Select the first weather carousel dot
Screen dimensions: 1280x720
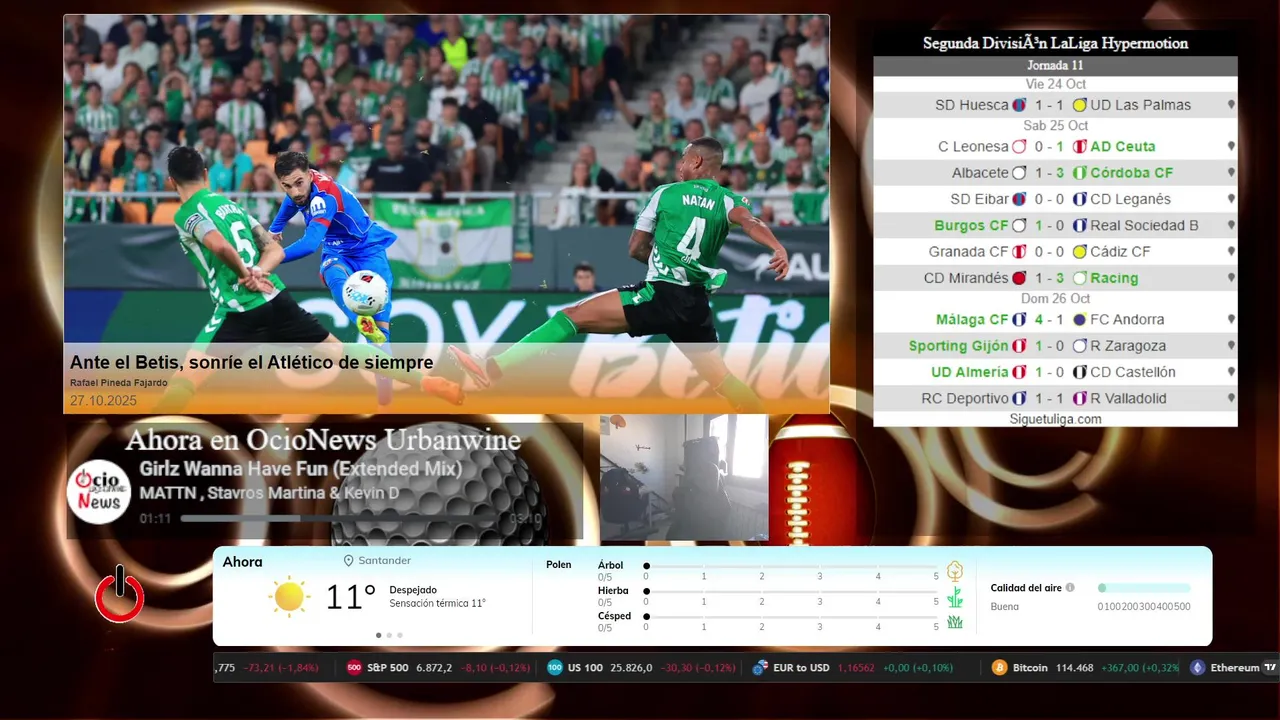click(378, 635)
